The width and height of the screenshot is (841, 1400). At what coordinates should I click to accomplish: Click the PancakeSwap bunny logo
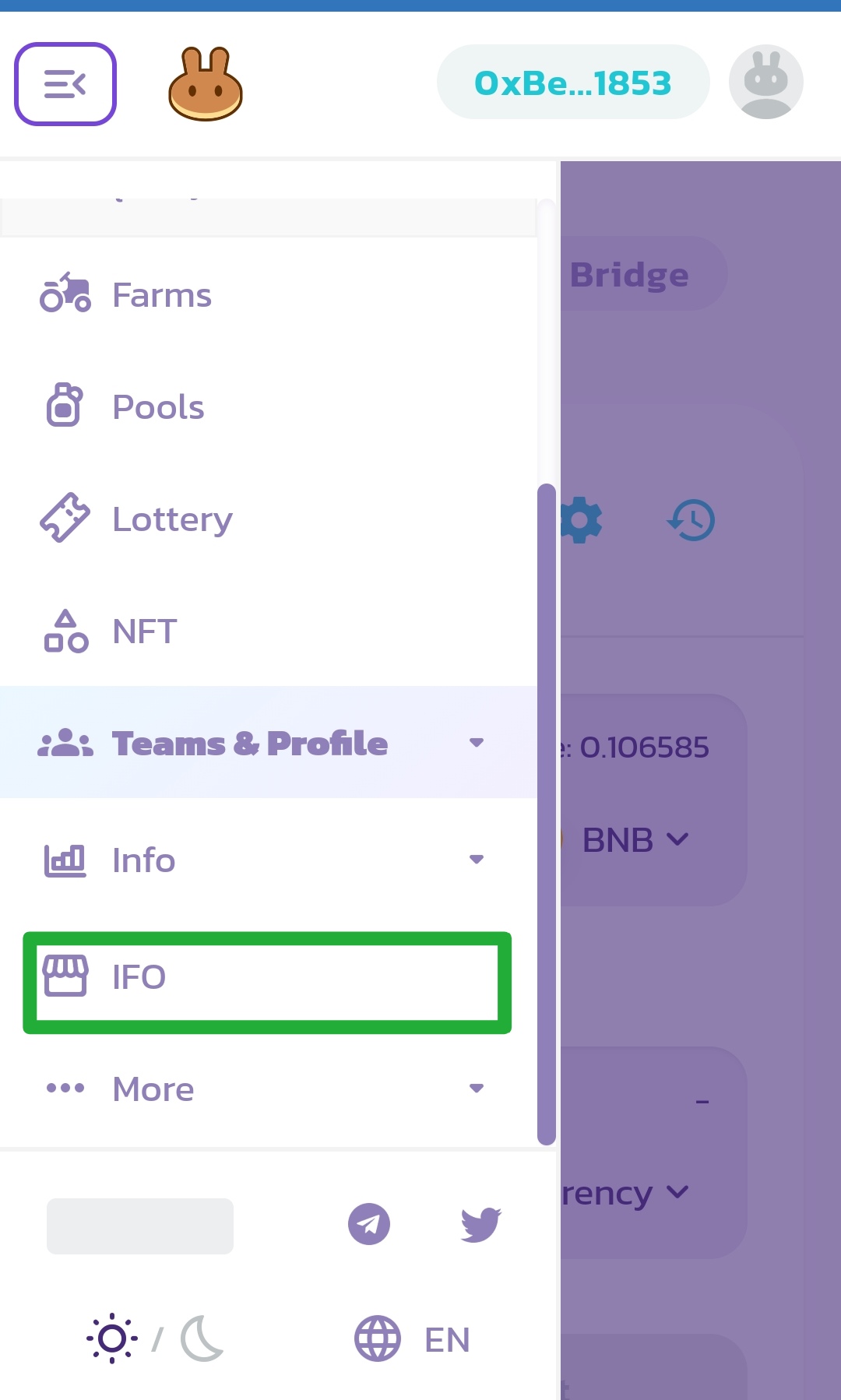(x=206, y=83)
